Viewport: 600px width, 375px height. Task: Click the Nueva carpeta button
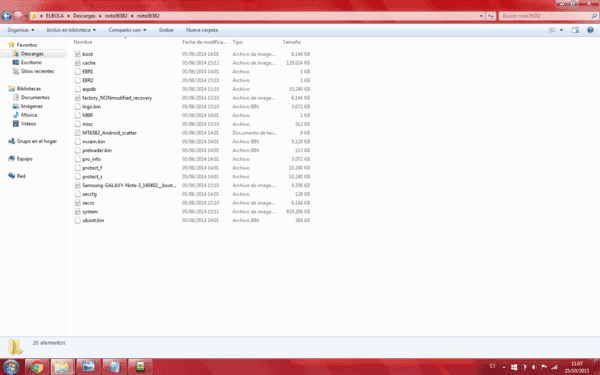pyautogui.click(x=202, y=30)
